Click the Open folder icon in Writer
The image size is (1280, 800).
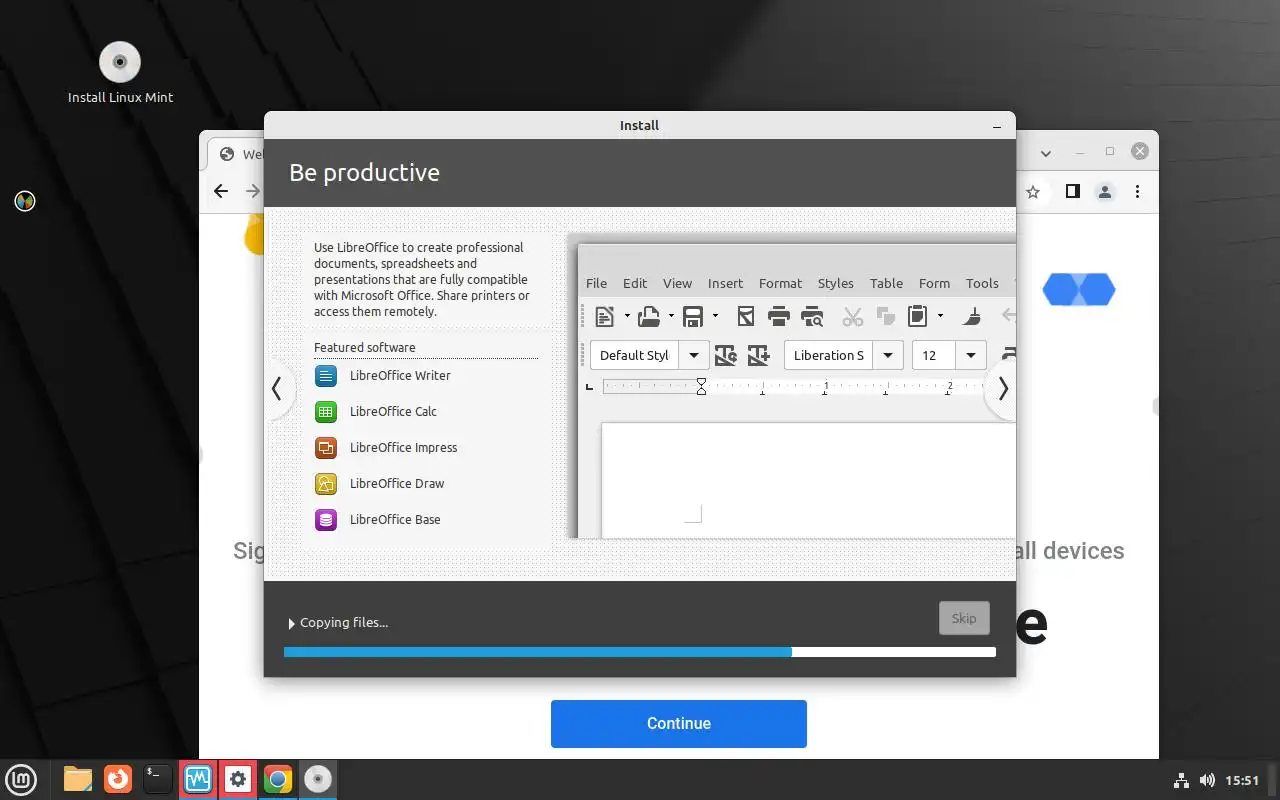coord(649,317)
